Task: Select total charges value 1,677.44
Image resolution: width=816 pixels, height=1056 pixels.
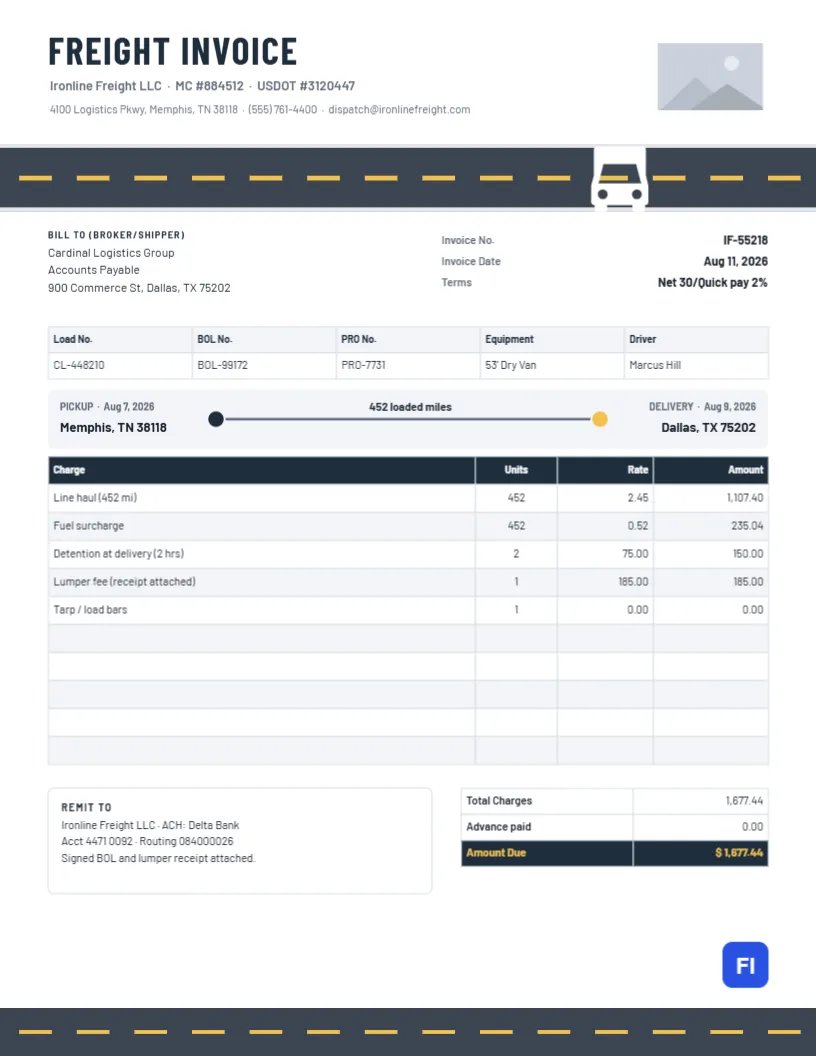Action: point(744,801)
